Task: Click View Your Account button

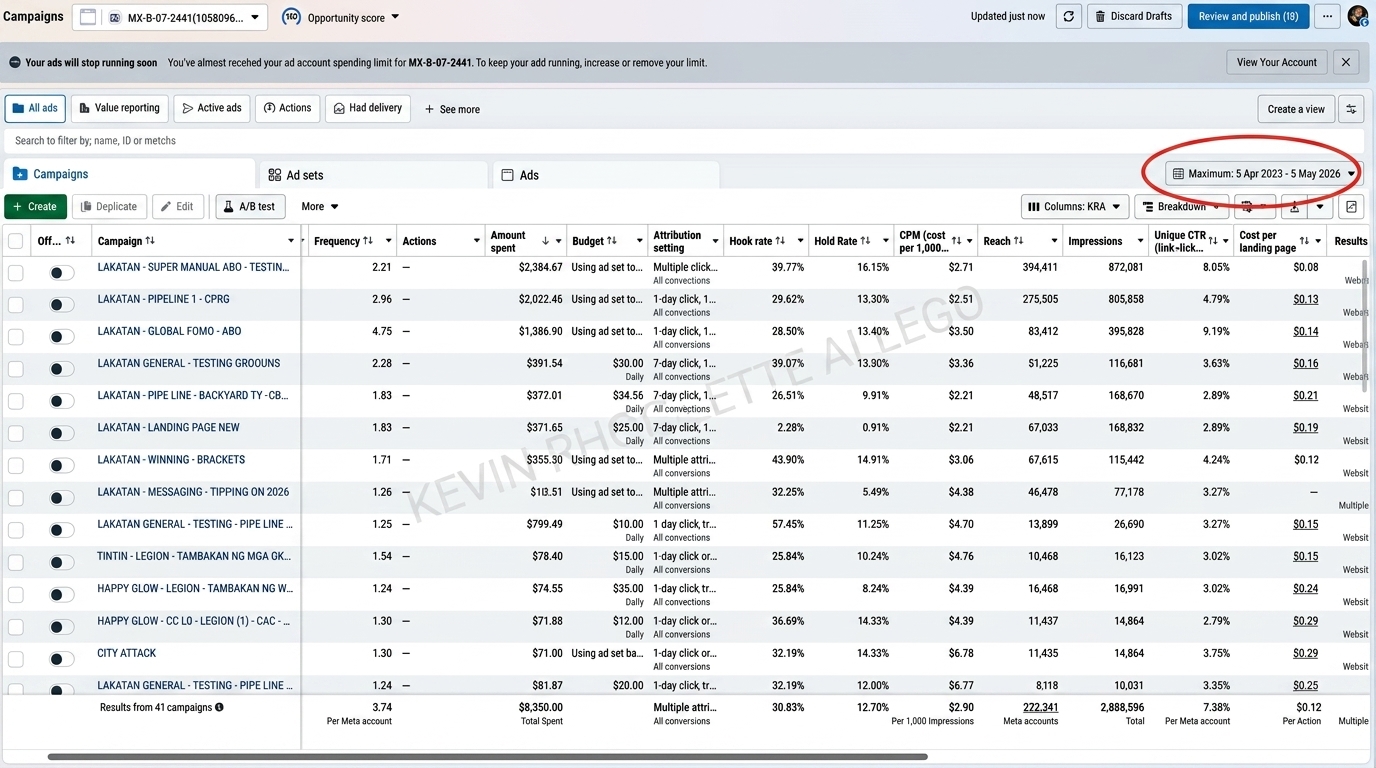Action: (1277, 62)
